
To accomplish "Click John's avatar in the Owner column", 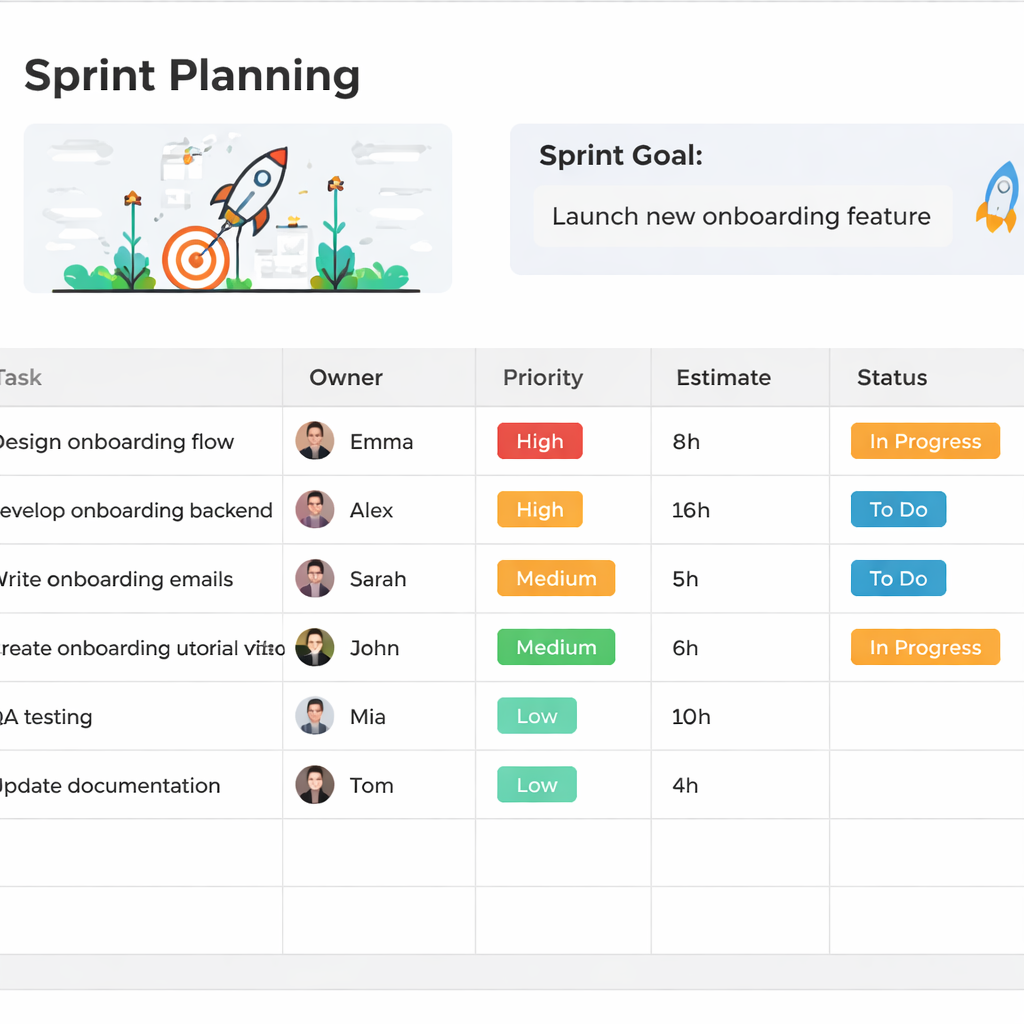I will (315, 647).
